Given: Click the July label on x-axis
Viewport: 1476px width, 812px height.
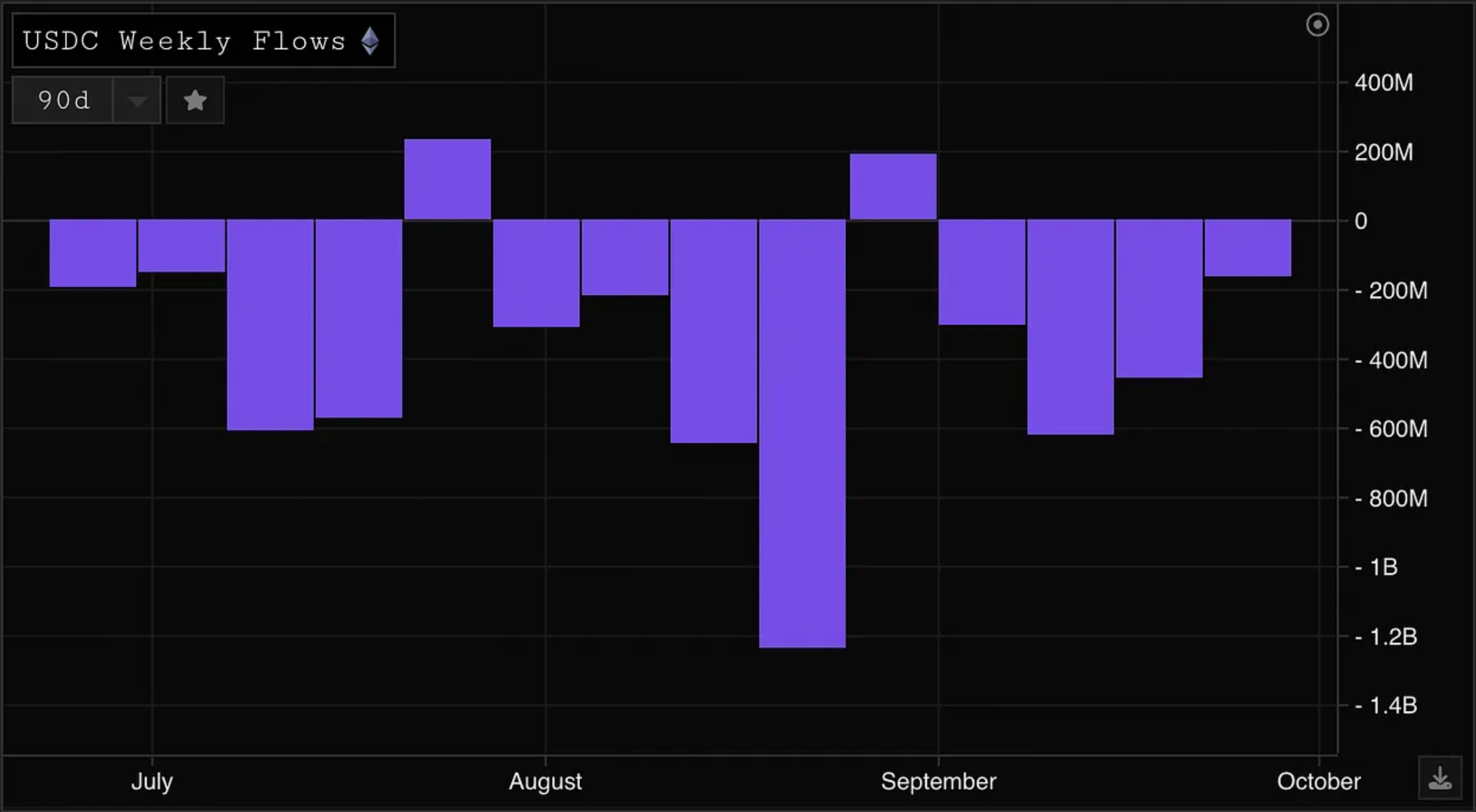Looking at the screenshot, I should (152, 782).
